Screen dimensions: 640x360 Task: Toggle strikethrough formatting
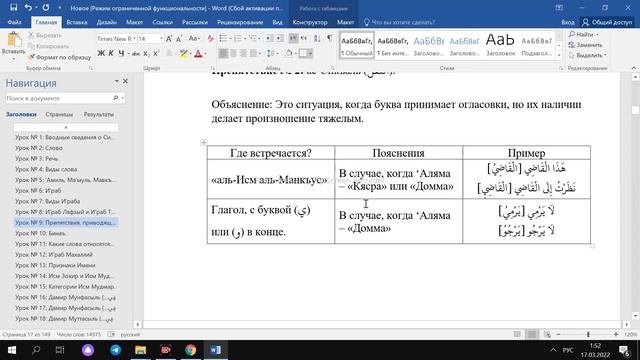click(136, 53)
